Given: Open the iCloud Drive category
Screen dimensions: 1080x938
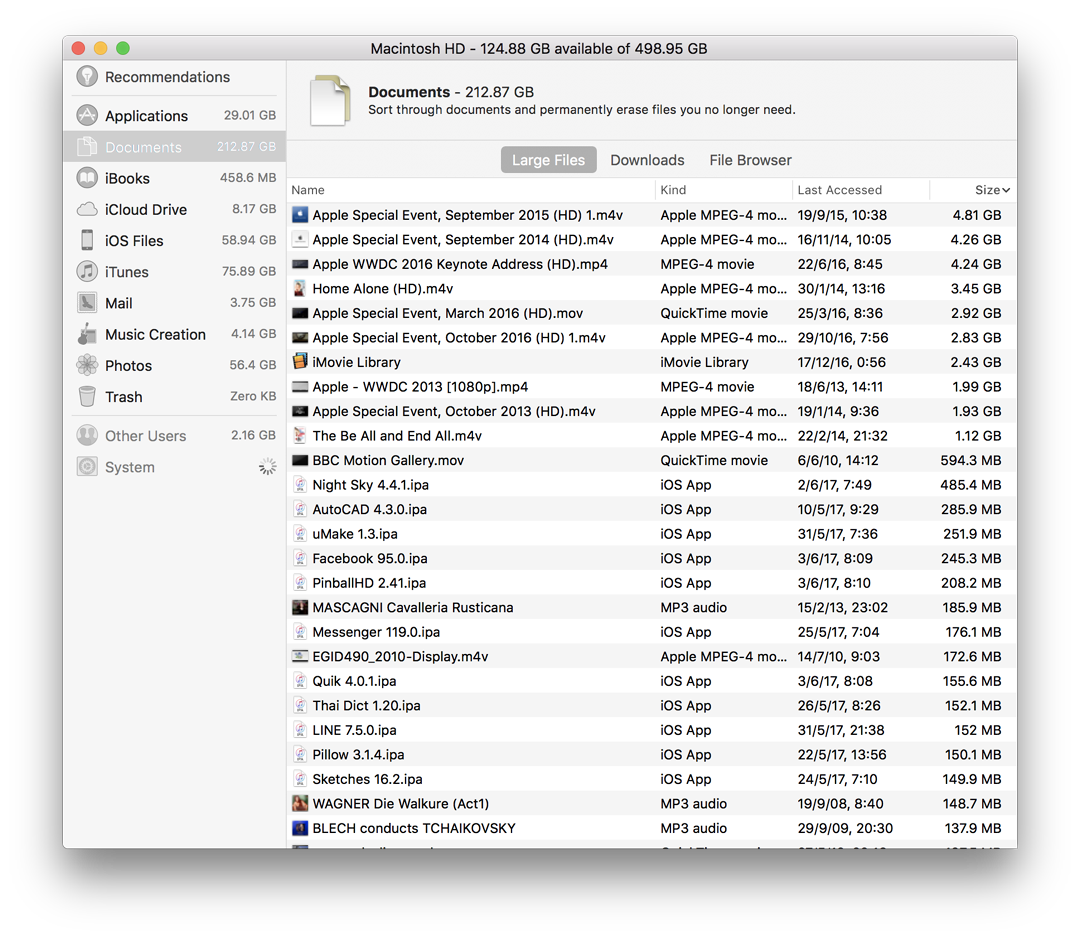Looking at the screenshot, I should [x=175, y=209].
